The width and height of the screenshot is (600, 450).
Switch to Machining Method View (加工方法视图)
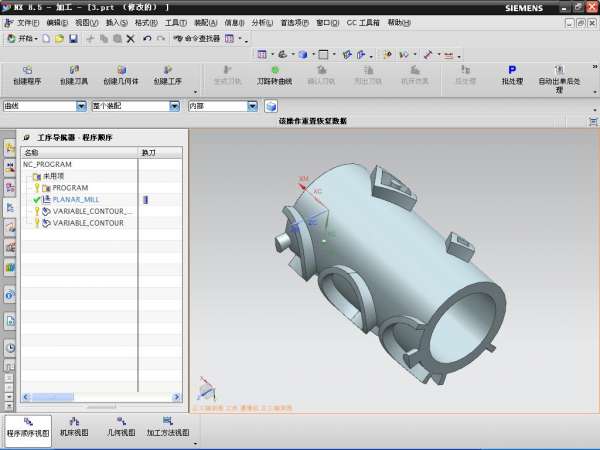click(x=168, y=428)
